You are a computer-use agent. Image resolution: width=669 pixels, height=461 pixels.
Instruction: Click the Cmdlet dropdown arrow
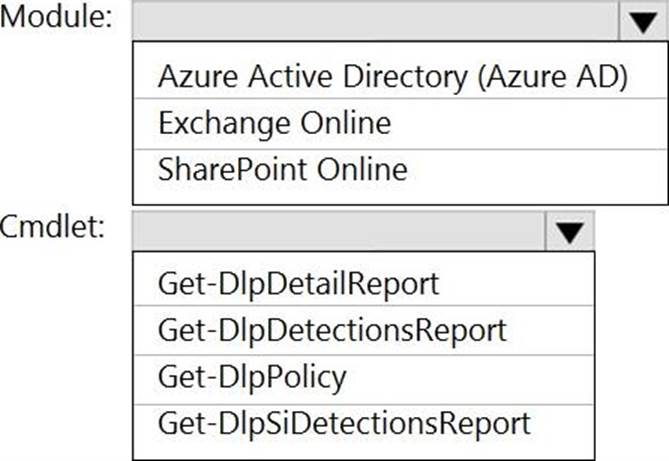pyautogui.click(x=569, y=232)
